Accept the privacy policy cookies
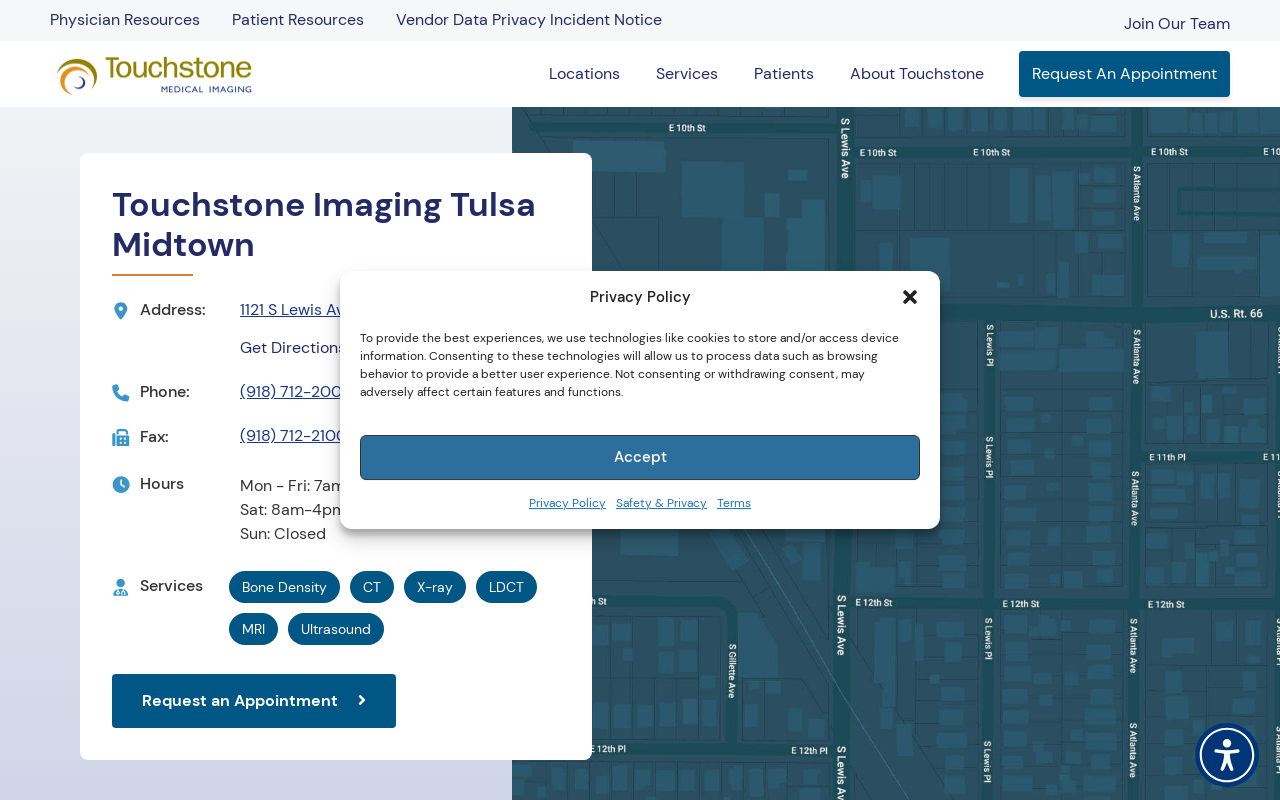Screen dimensions: 1280x800 click(640, 457)
